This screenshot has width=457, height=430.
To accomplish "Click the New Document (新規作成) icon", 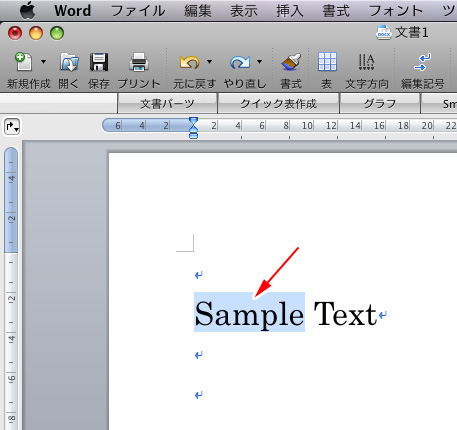I will pos(24,62).
